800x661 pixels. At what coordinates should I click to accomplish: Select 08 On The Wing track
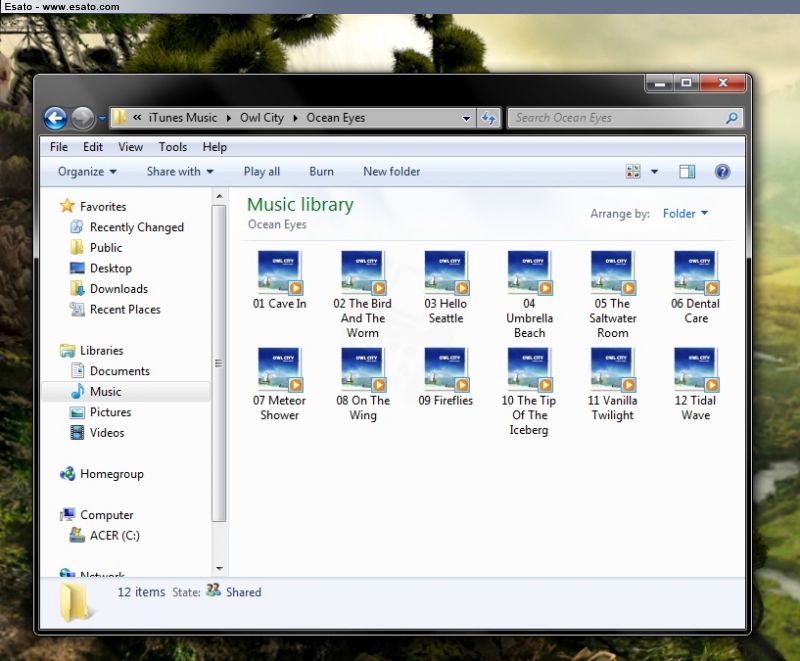pos(363,385)
